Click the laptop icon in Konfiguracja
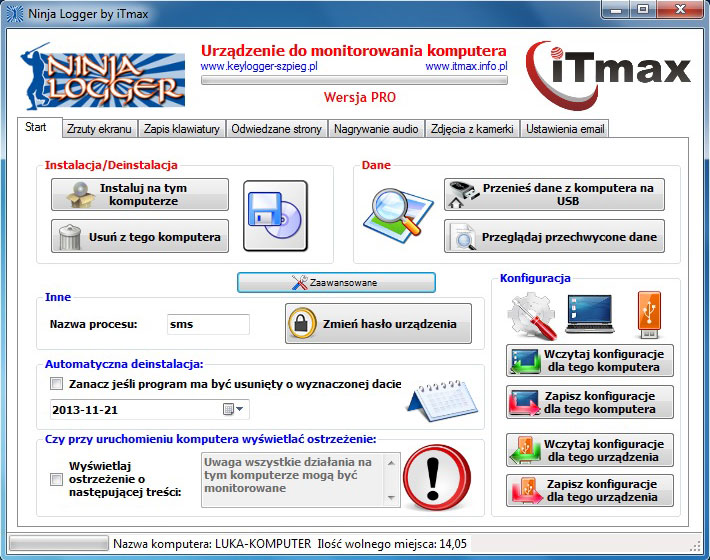The image size is (710, 560). [590, 314]
